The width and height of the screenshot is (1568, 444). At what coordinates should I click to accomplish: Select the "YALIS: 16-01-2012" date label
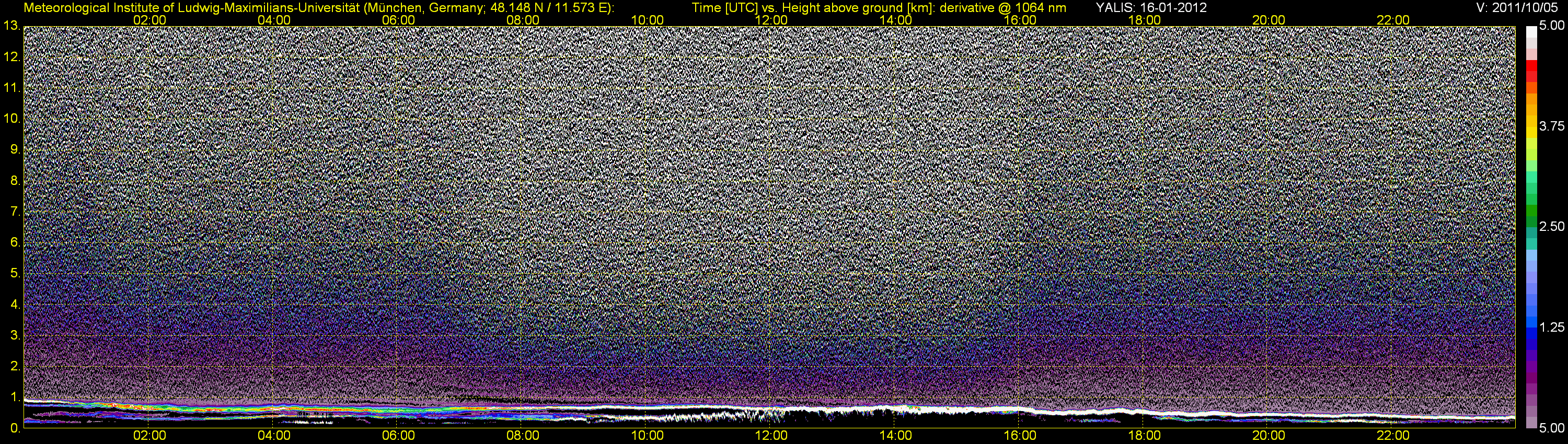coord(1151,8)
